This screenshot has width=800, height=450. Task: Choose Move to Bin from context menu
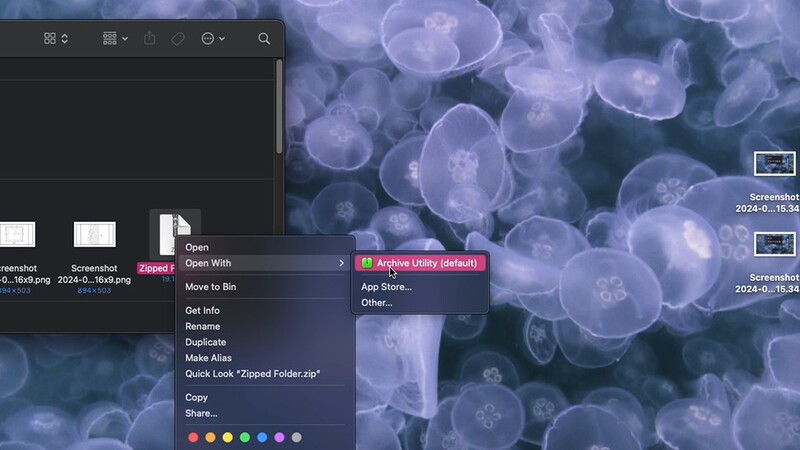[210, 287]
